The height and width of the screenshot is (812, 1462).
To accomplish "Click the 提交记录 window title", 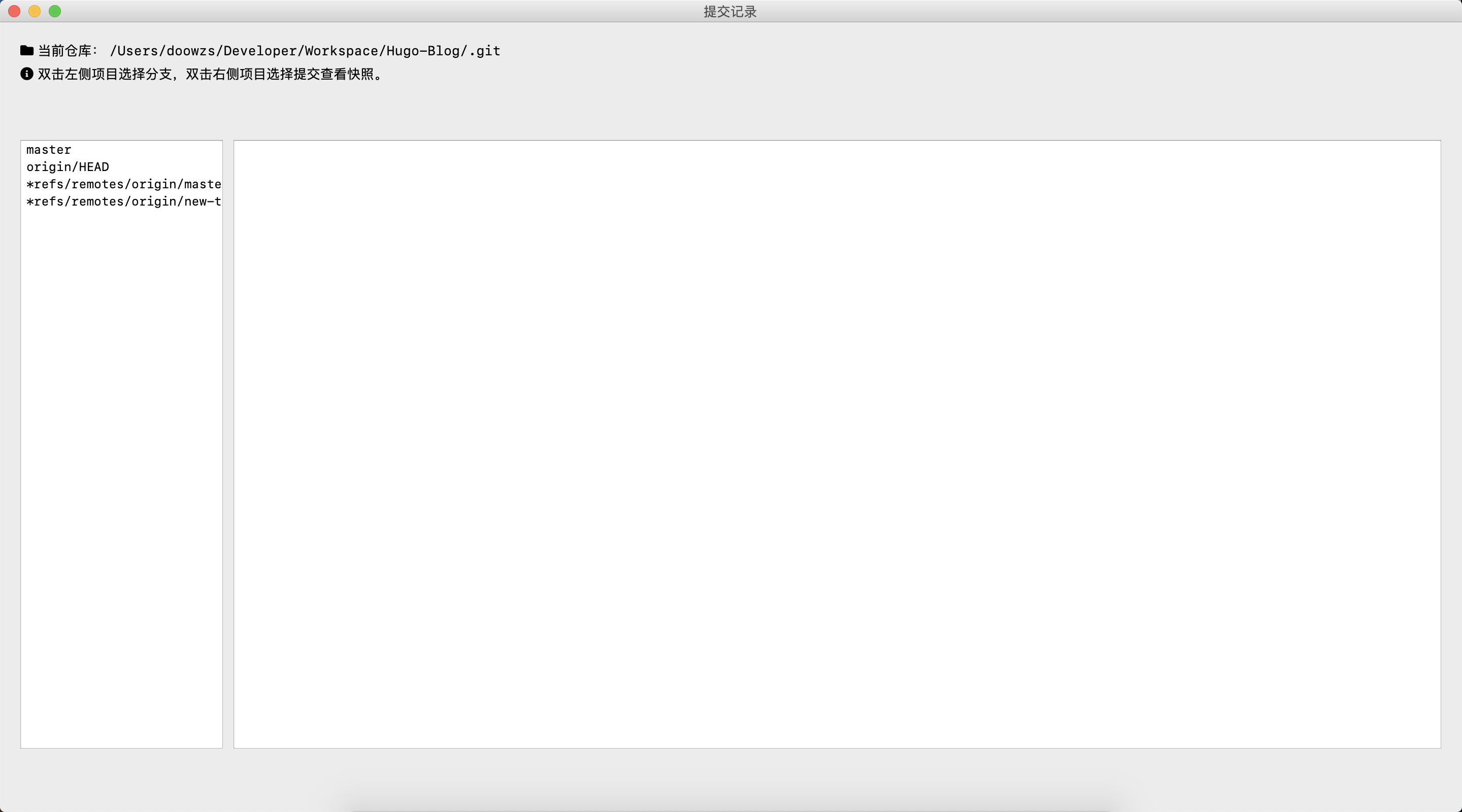I will coord(730,12).
